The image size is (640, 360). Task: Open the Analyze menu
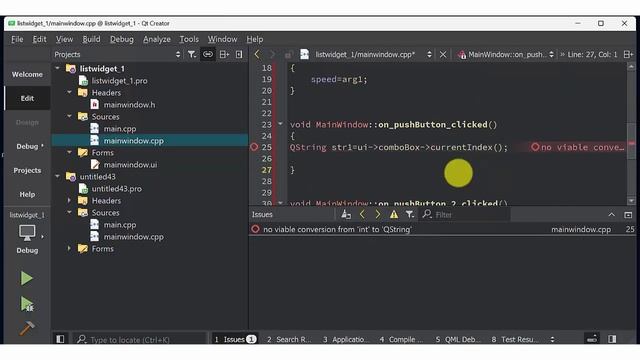(x=157, y=39)
